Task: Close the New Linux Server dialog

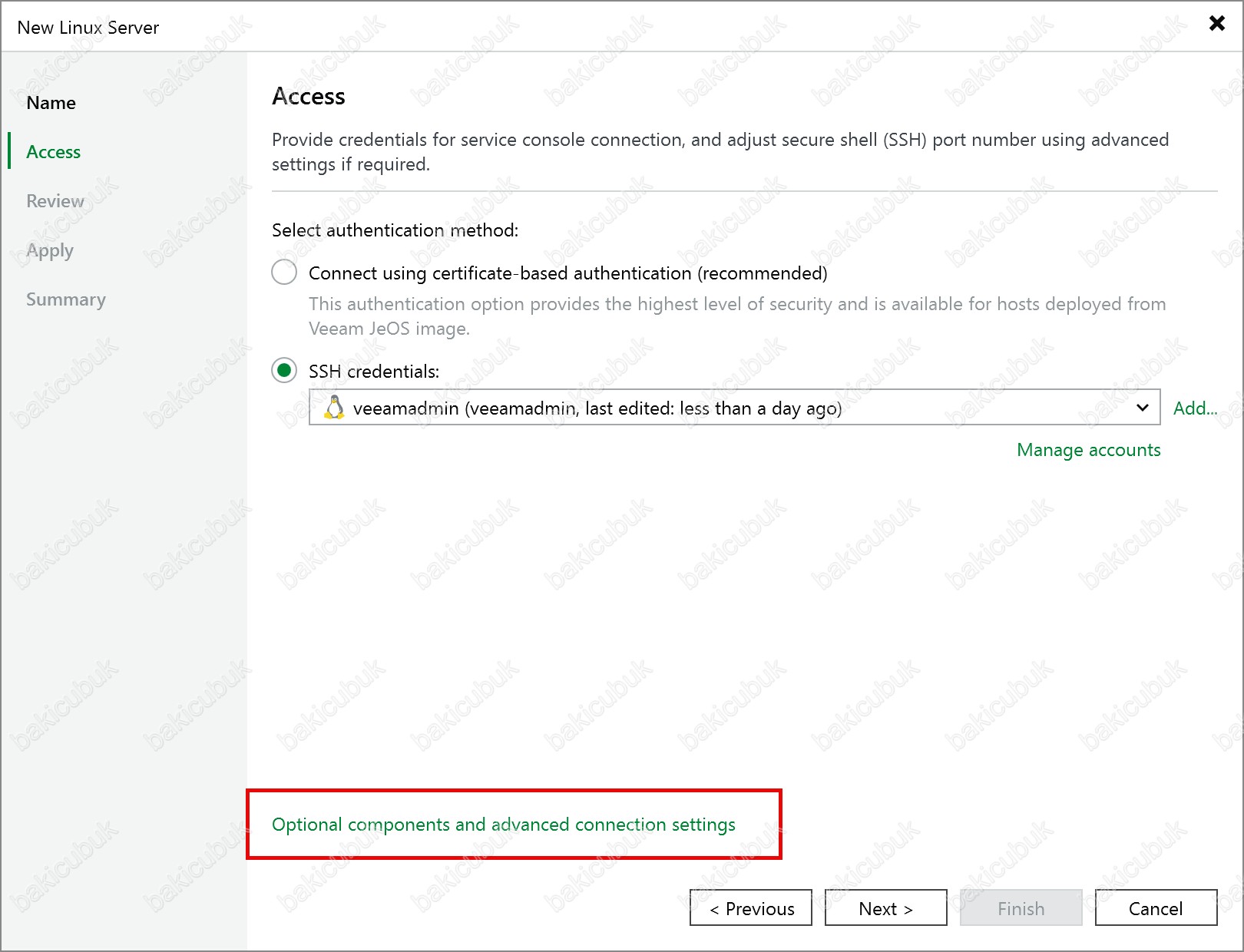Action: 1216,23
